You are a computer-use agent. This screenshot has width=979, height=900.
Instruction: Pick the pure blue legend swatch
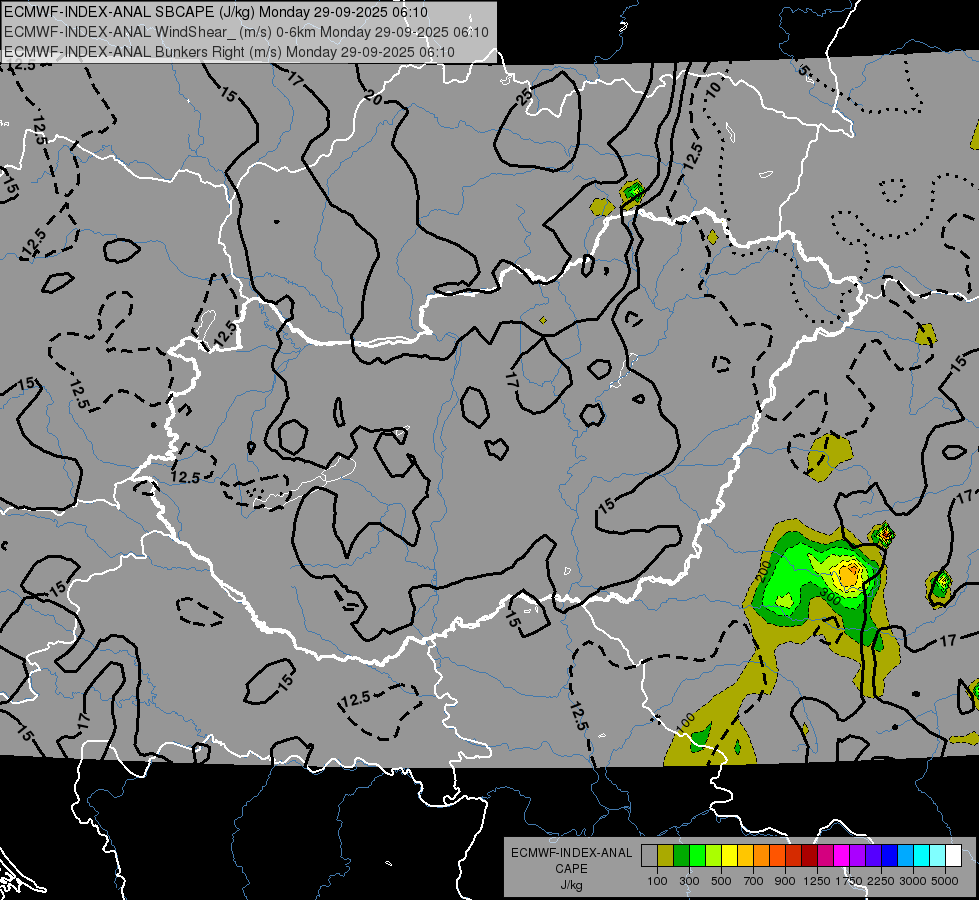coord(890,855)
